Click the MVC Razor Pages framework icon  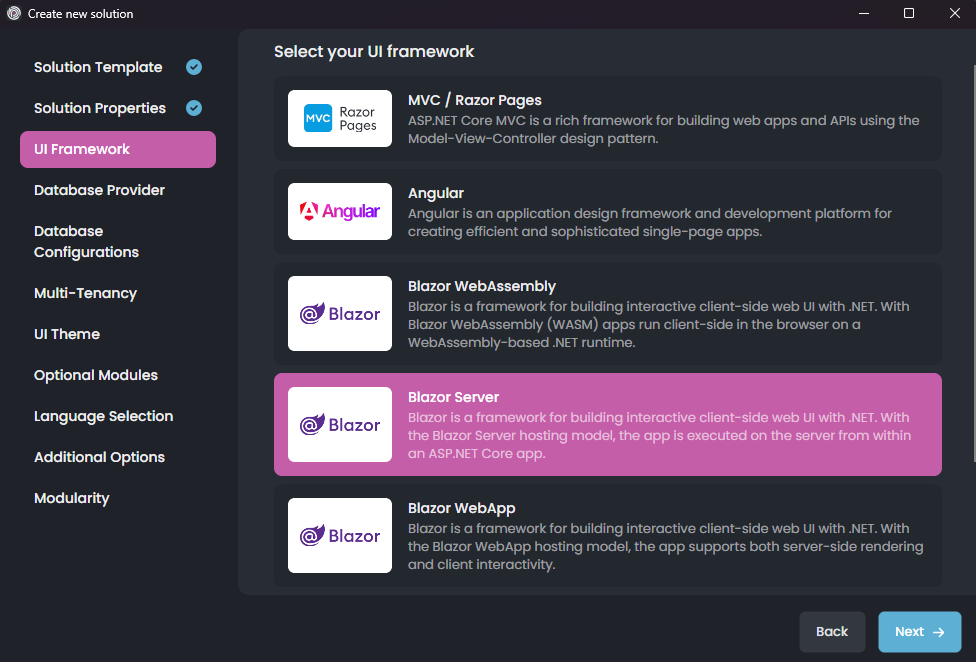(x=339, y=118)
